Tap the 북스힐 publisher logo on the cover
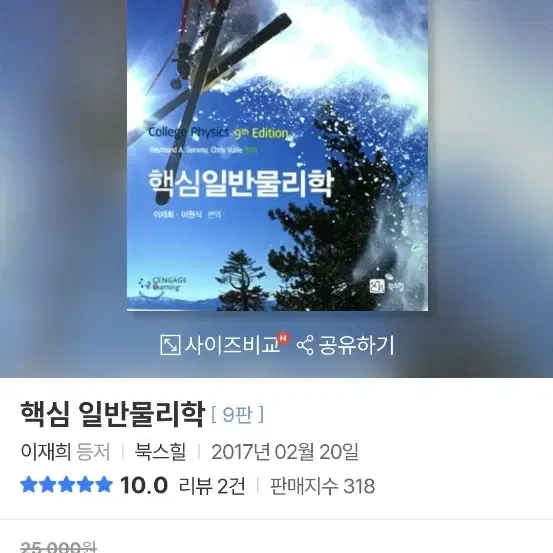The width and height of the screenshot is (553, 553). (386, 286)
